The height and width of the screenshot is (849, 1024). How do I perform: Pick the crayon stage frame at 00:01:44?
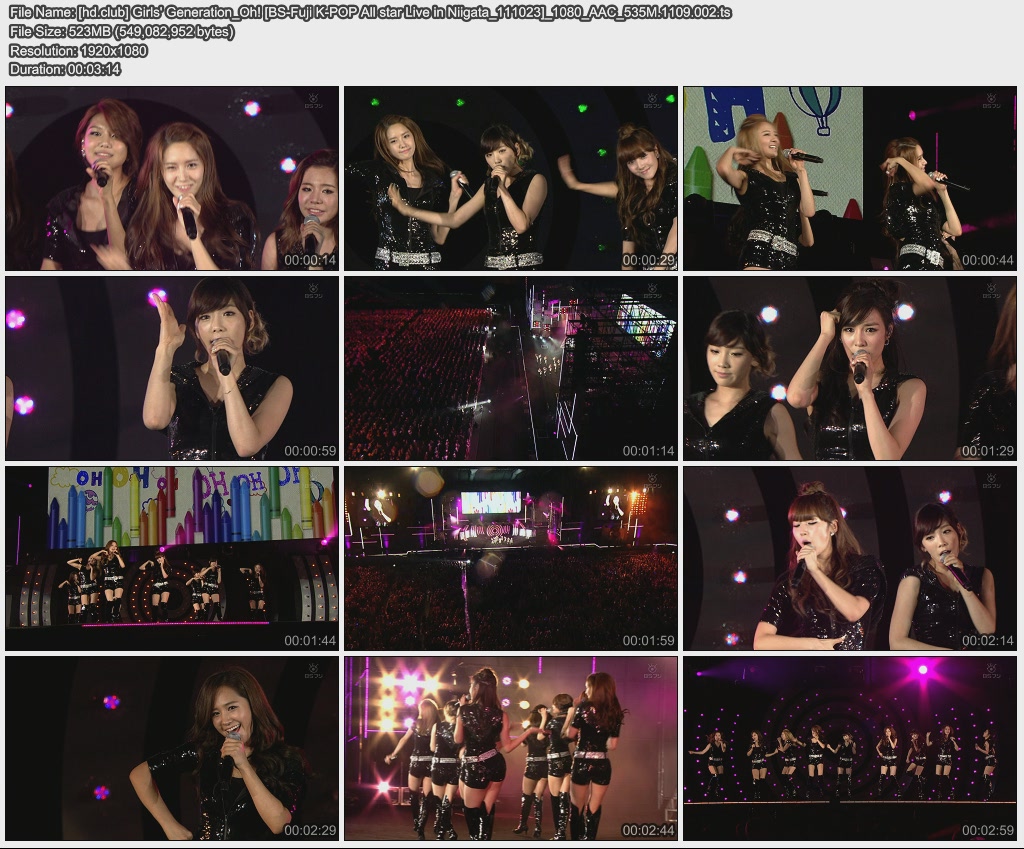(172, 558)
